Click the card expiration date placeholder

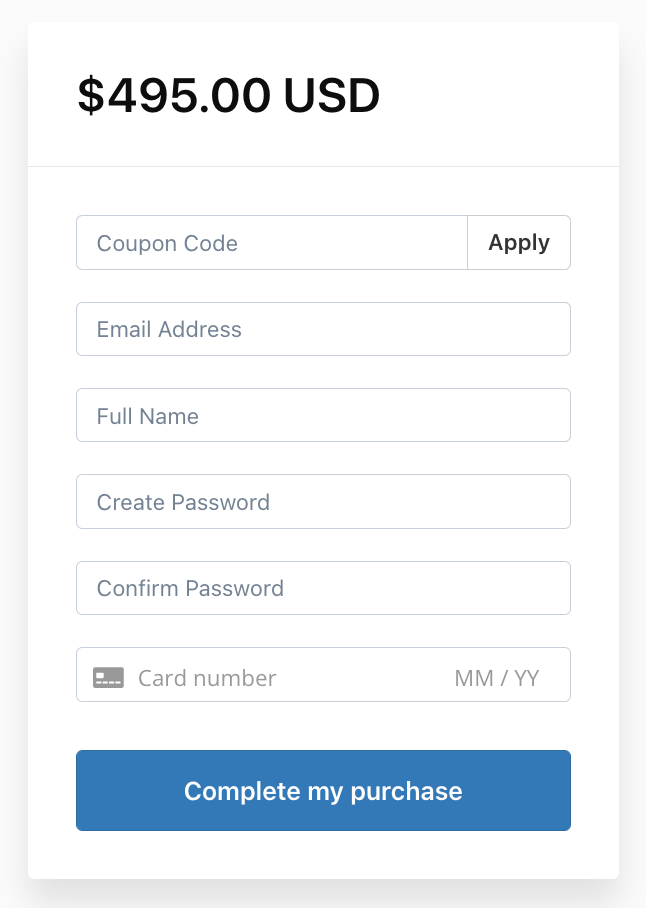coord(497,678)
